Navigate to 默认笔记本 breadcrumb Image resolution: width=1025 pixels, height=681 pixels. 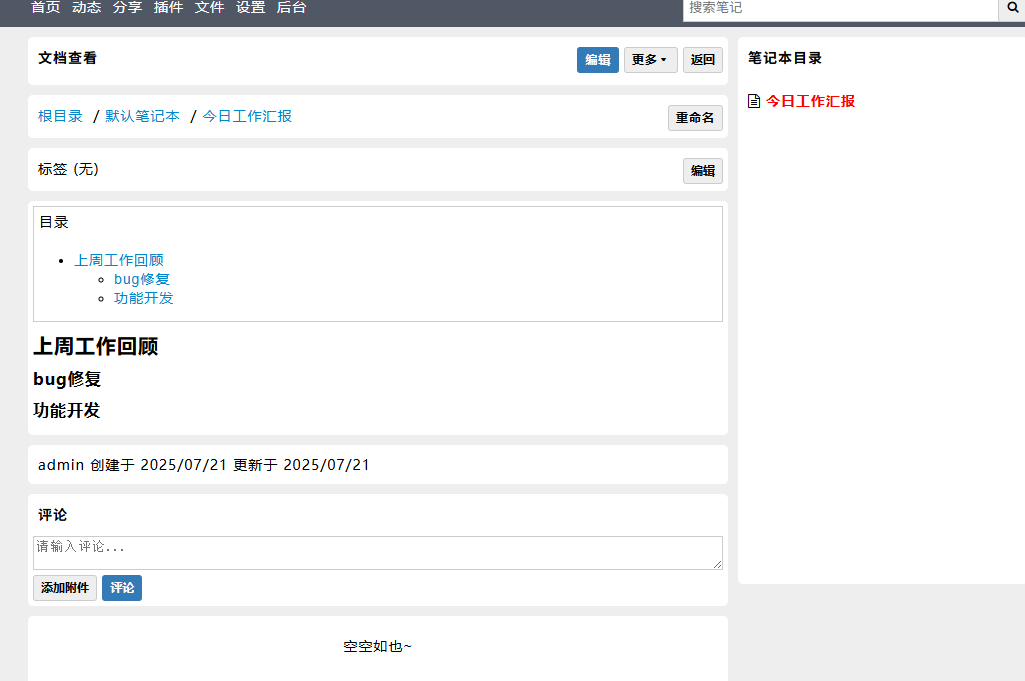pyautogui.click(x=143, y=116)
